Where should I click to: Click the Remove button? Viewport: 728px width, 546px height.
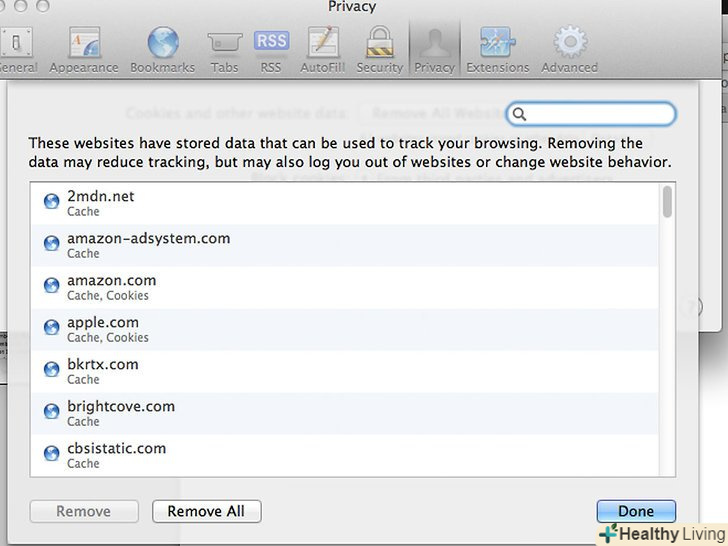click(x=84, y=511)
